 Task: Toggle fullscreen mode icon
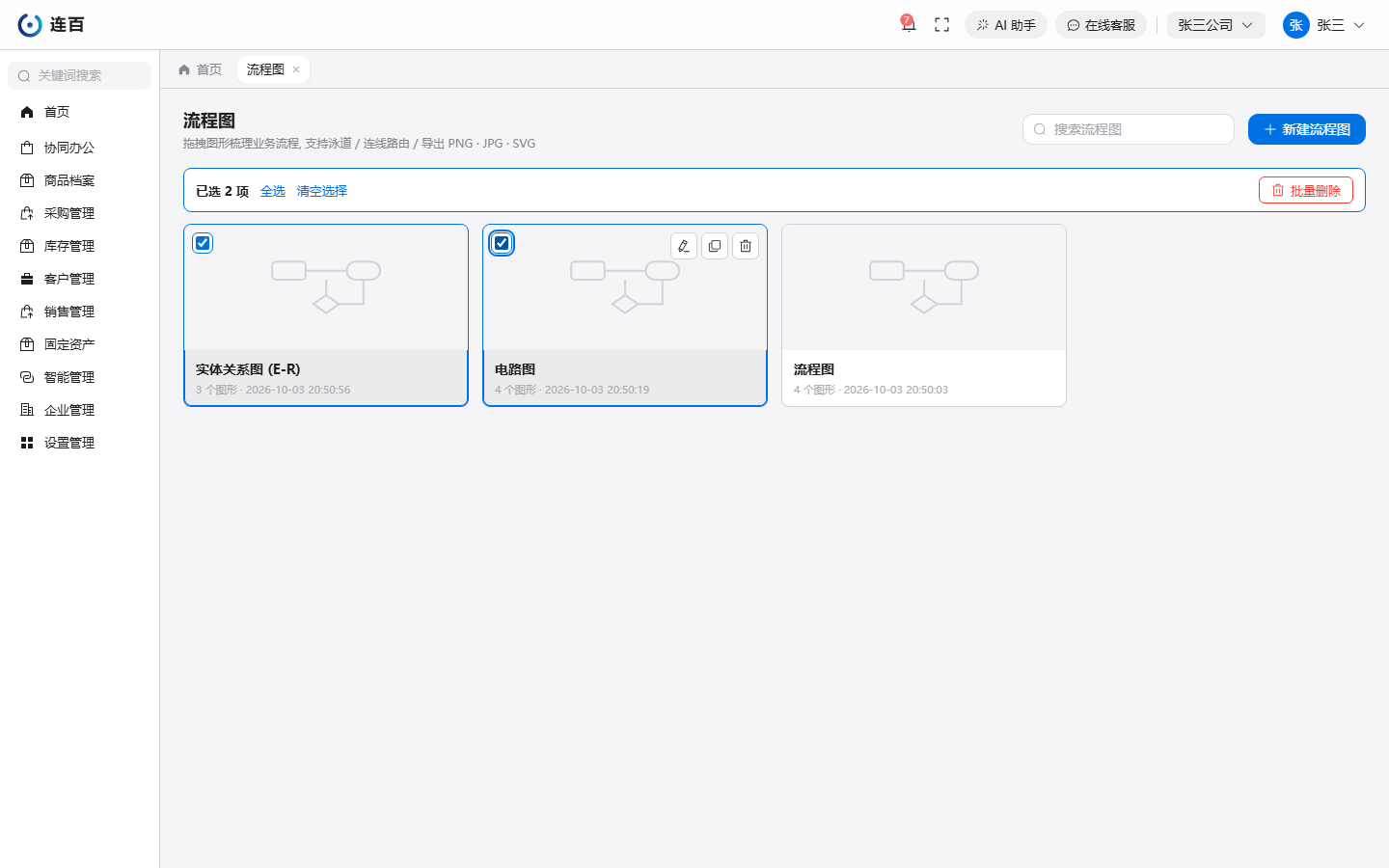942,25
